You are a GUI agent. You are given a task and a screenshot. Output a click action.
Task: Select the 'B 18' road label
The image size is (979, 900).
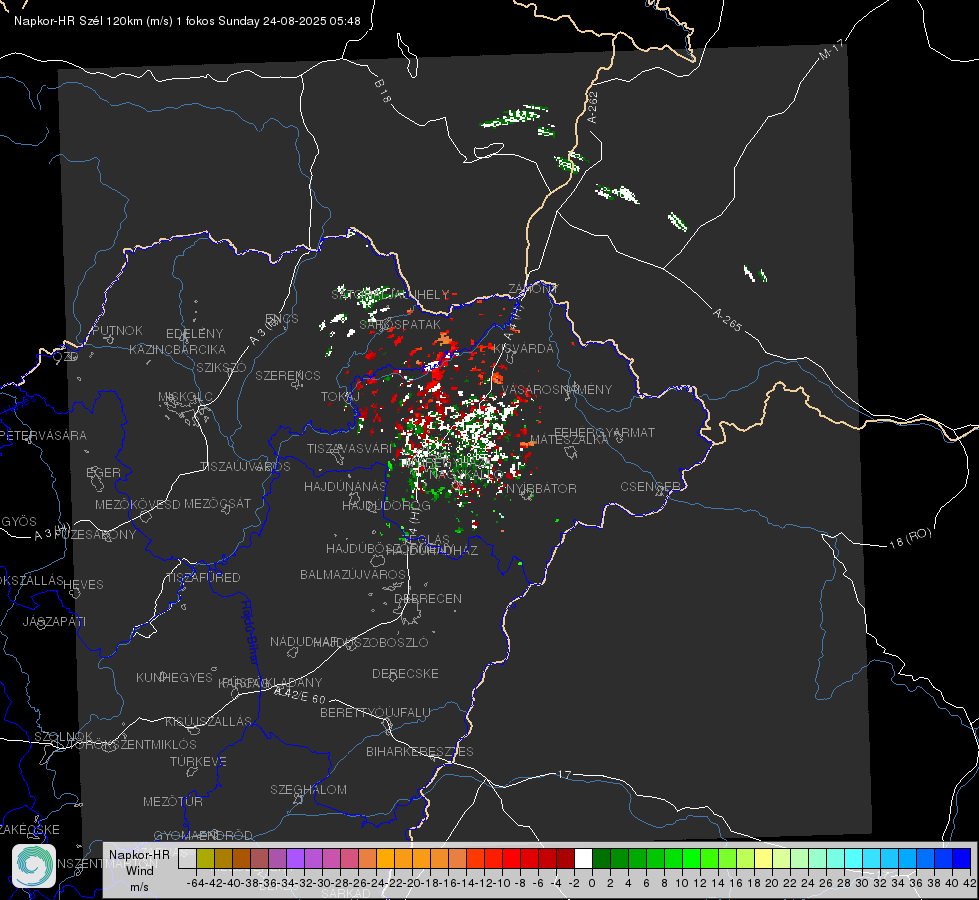[x=383, y=91]
